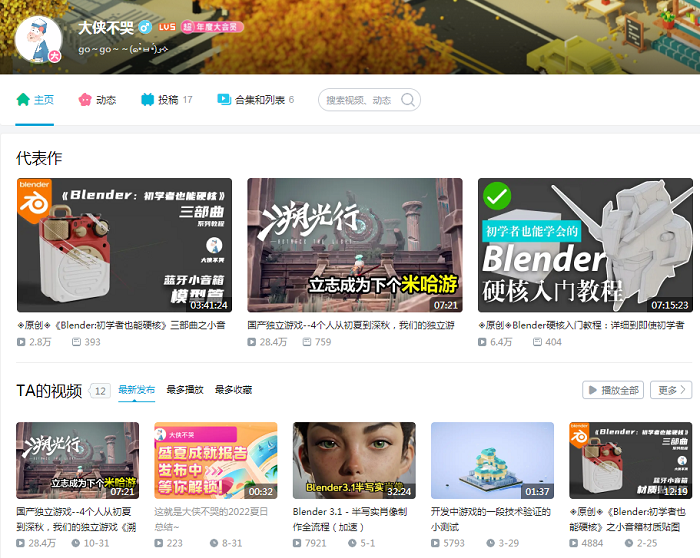Screen dimensions: 700x558
Task: Click the LV5 level badge
Action: [167, 27]
